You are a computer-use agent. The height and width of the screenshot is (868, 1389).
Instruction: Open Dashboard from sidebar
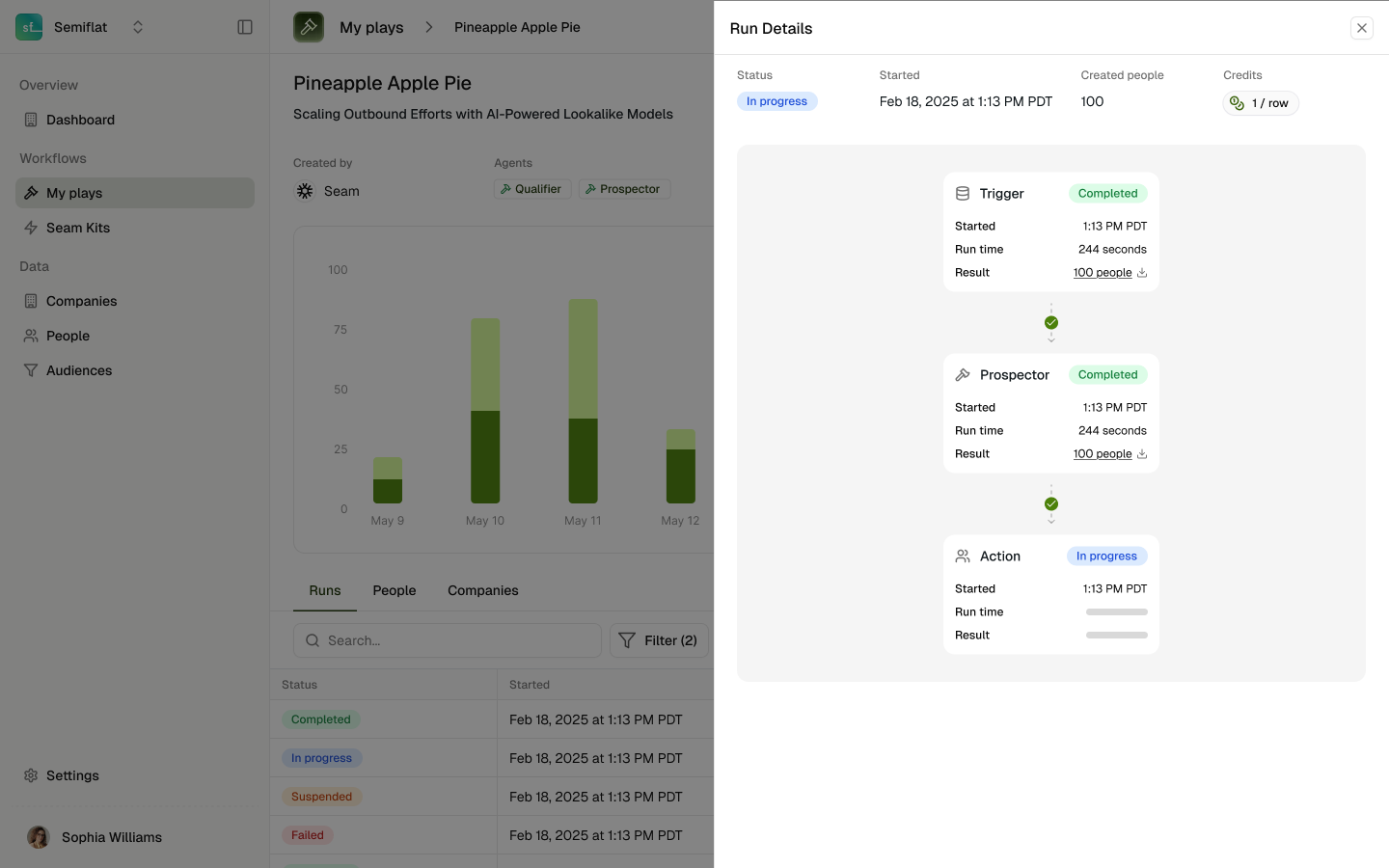click(80, 120)
